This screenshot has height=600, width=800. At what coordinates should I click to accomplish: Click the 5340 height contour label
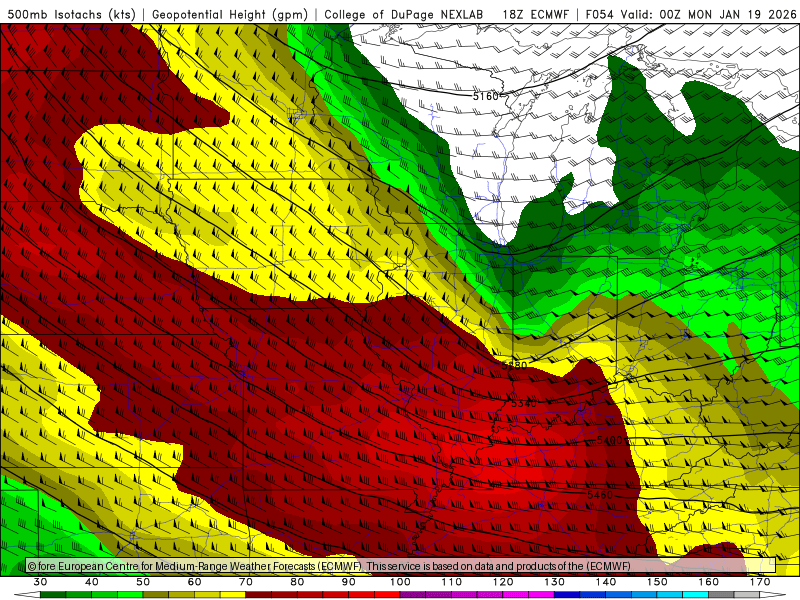(523, 403)
